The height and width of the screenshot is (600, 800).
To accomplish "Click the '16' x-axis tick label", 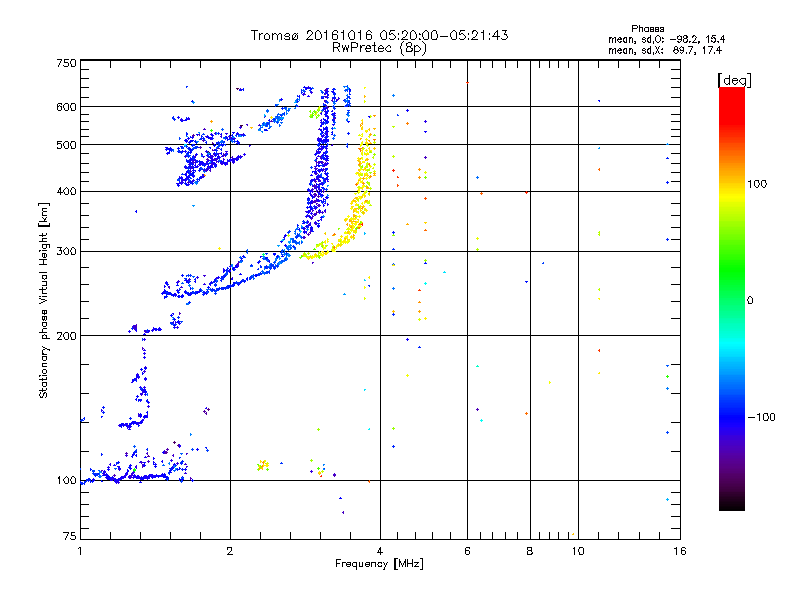I will point(680,551).
